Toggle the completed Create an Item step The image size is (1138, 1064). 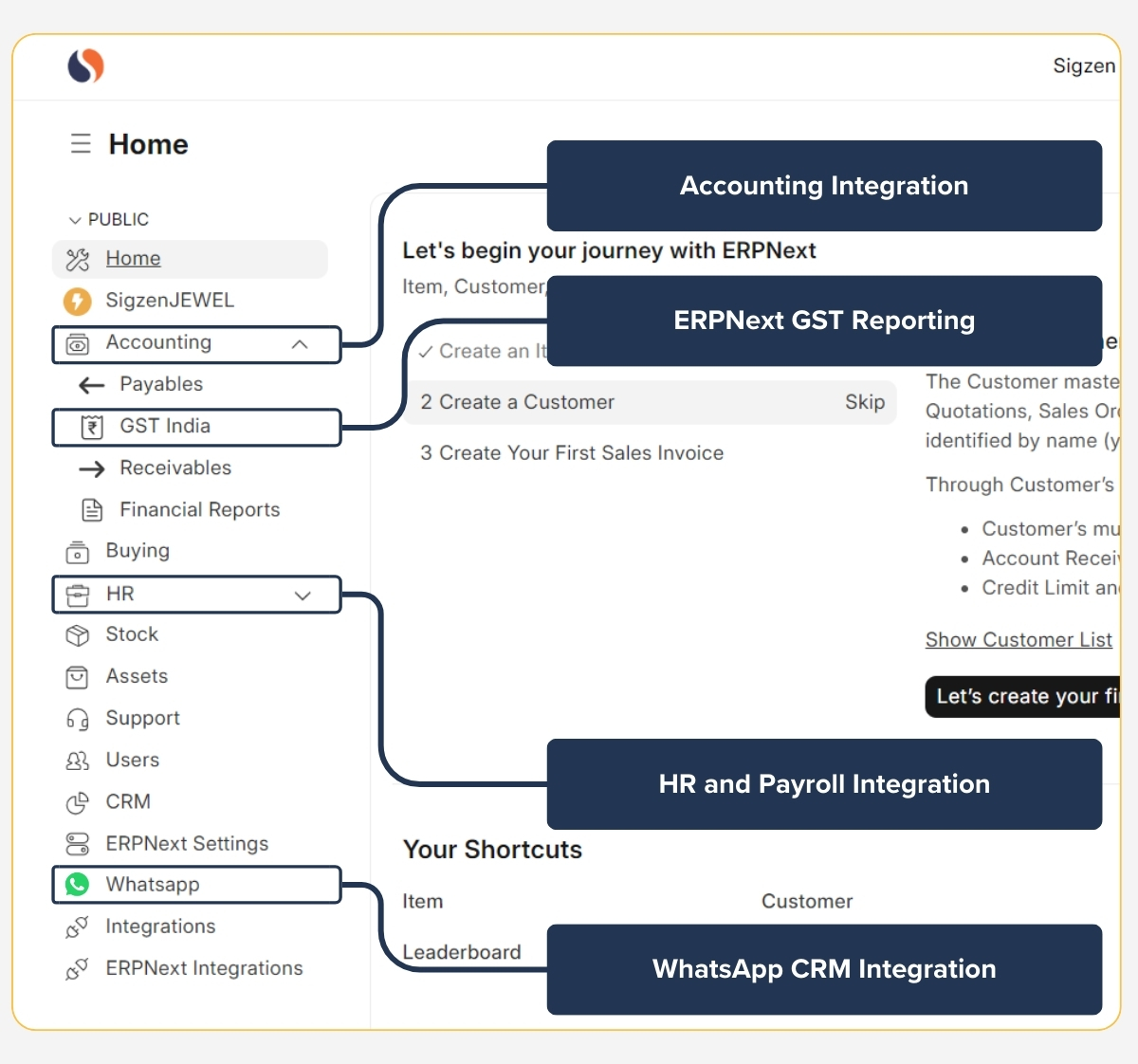pos(426,351)
